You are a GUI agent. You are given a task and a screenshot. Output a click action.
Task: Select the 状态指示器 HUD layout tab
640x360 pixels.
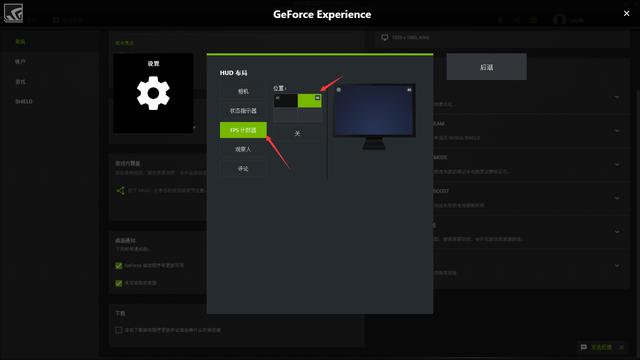[x=243, y=111]
